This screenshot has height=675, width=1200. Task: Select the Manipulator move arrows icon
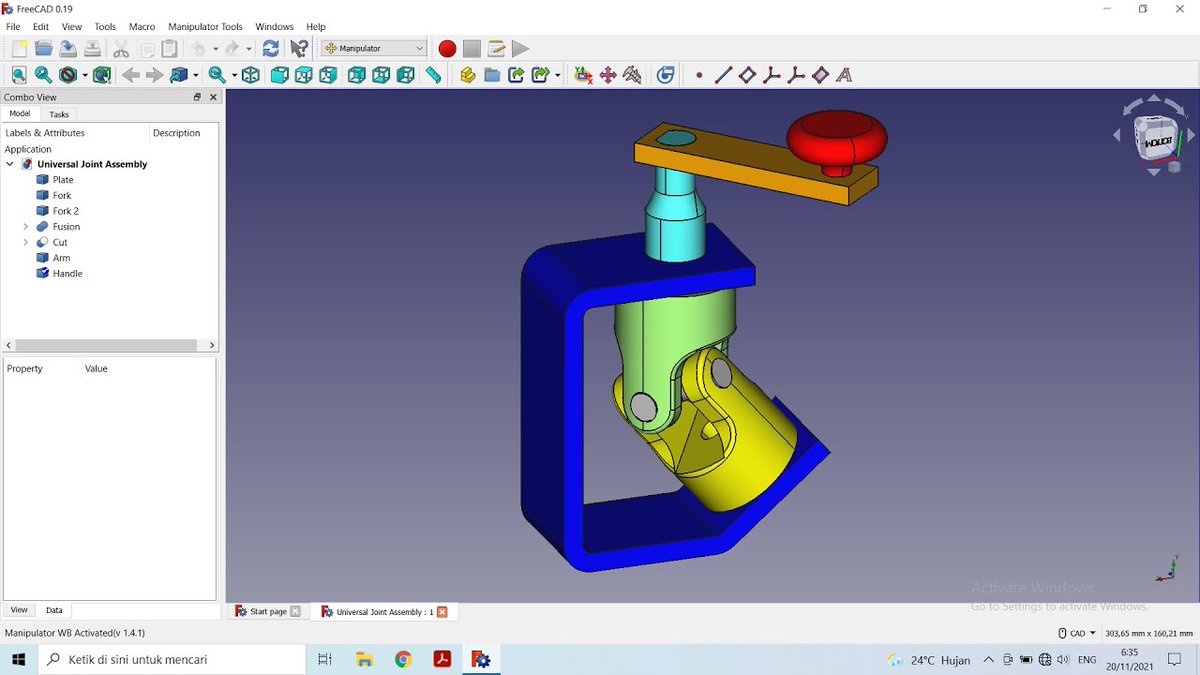[608, 75]
